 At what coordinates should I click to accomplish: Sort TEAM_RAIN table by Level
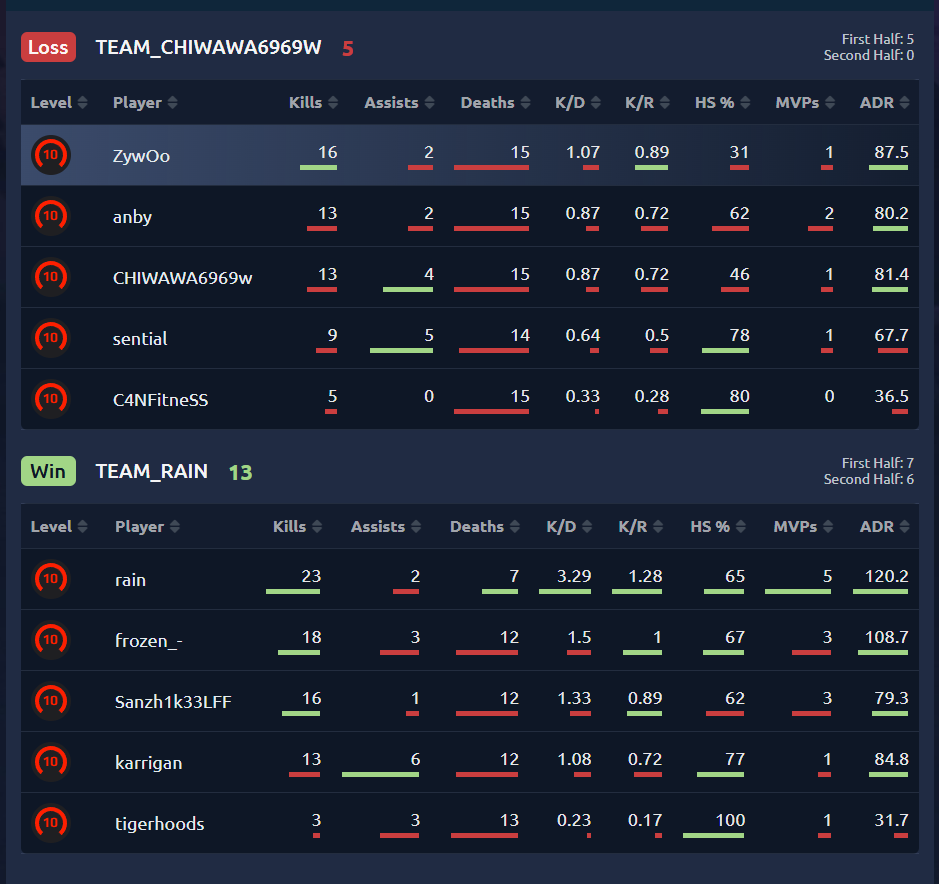(x=59, y=526)
